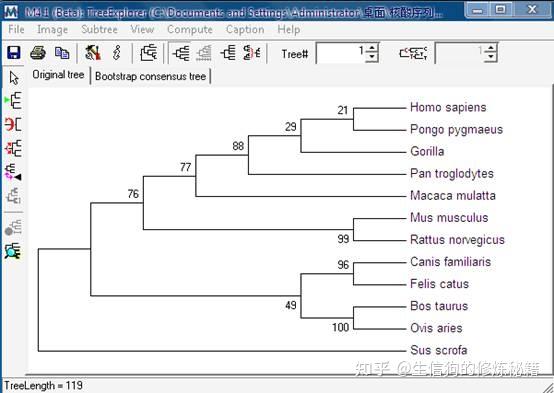Screen dimensions: 554x393
Task: Open the Compute menu
Action: (190, 30)
